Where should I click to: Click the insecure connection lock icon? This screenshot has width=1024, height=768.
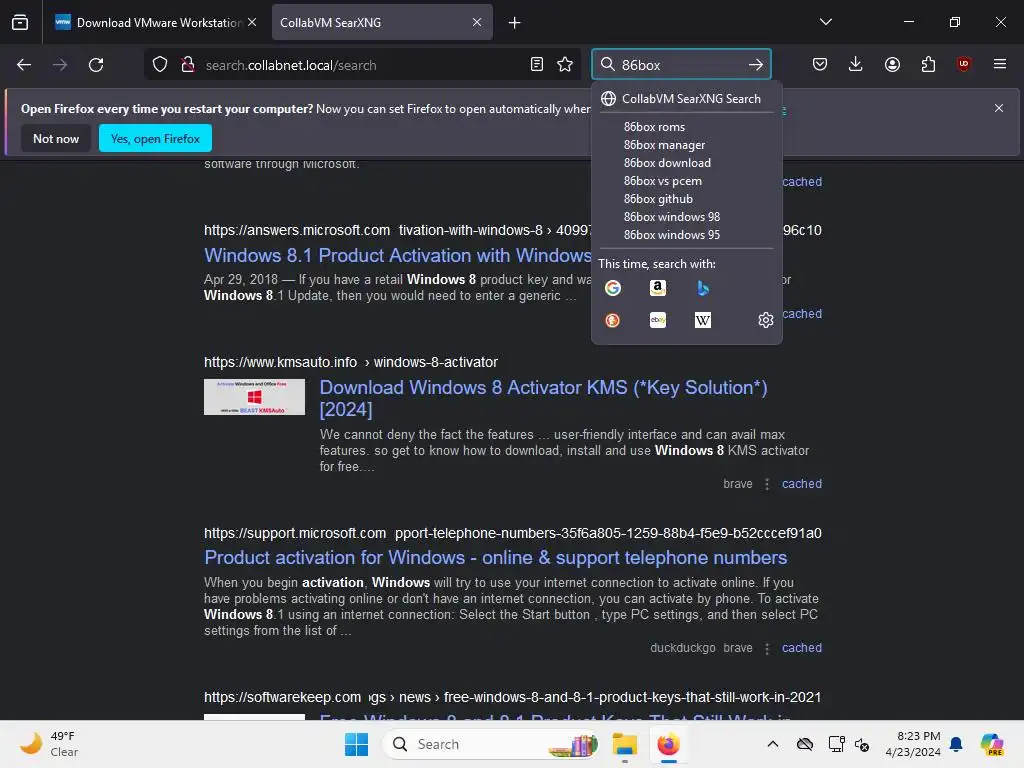[188, 65]
